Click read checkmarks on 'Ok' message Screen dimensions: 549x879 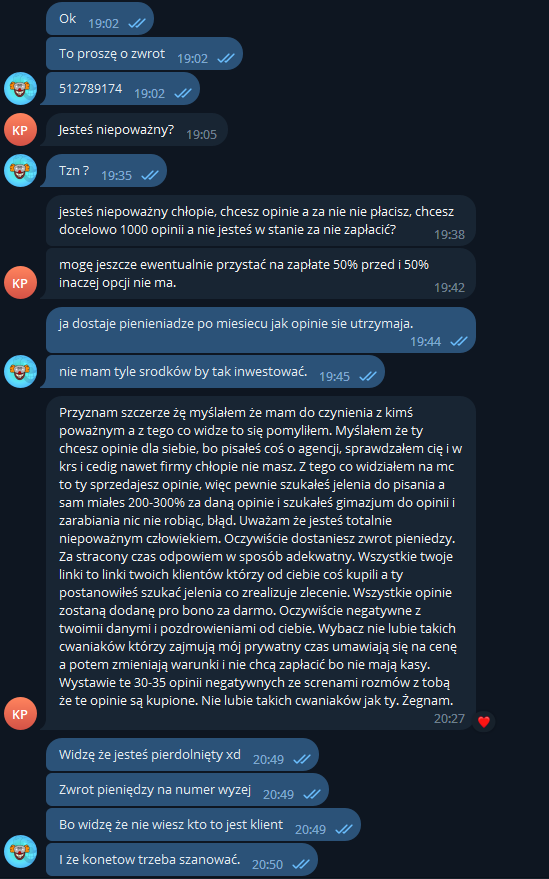point(137,24)
